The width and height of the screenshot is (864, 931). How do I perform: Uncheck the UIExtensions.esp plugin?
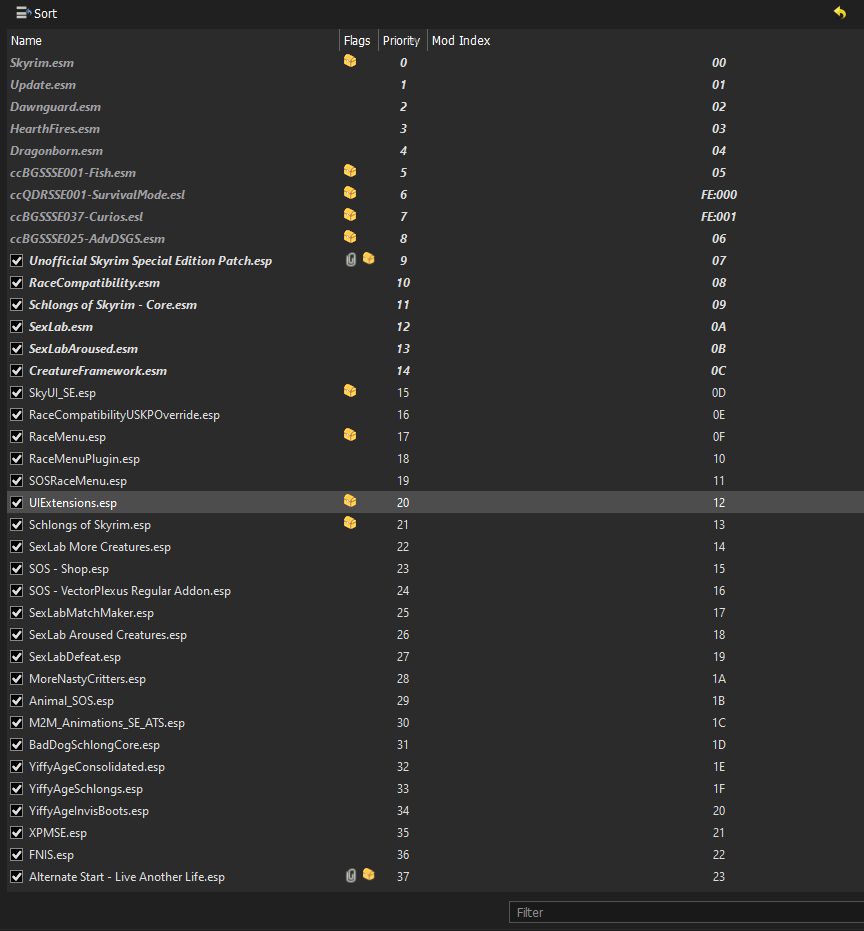tap(17, 503)
